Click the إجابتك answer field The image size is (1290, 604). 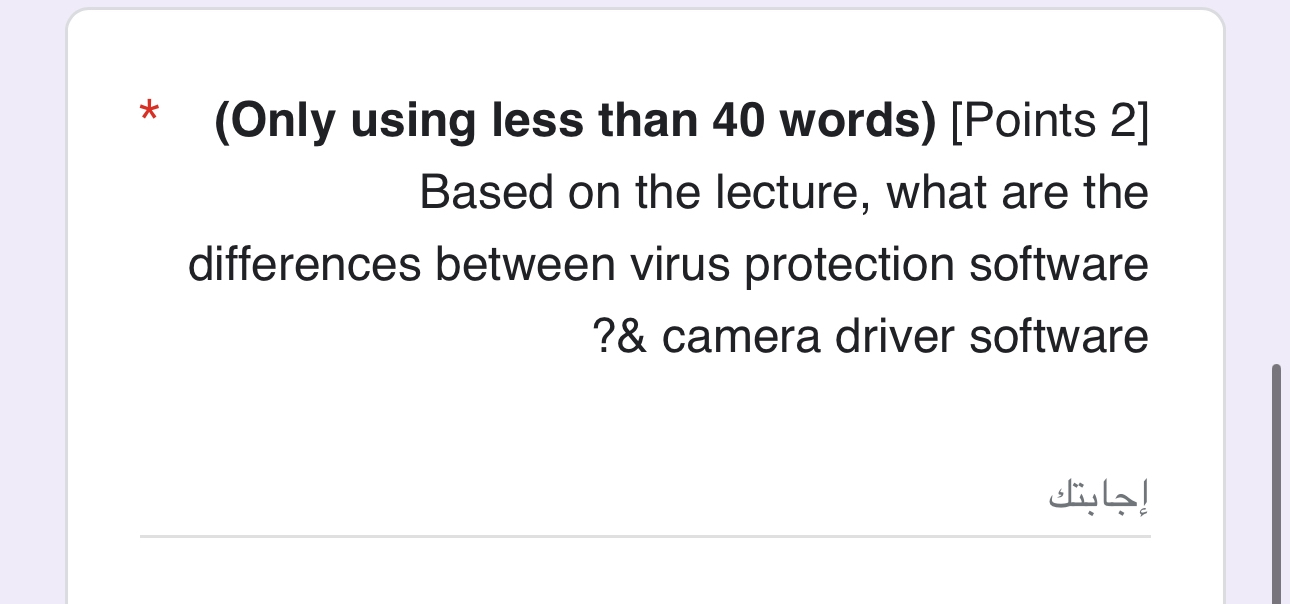tap(1097, 495)
